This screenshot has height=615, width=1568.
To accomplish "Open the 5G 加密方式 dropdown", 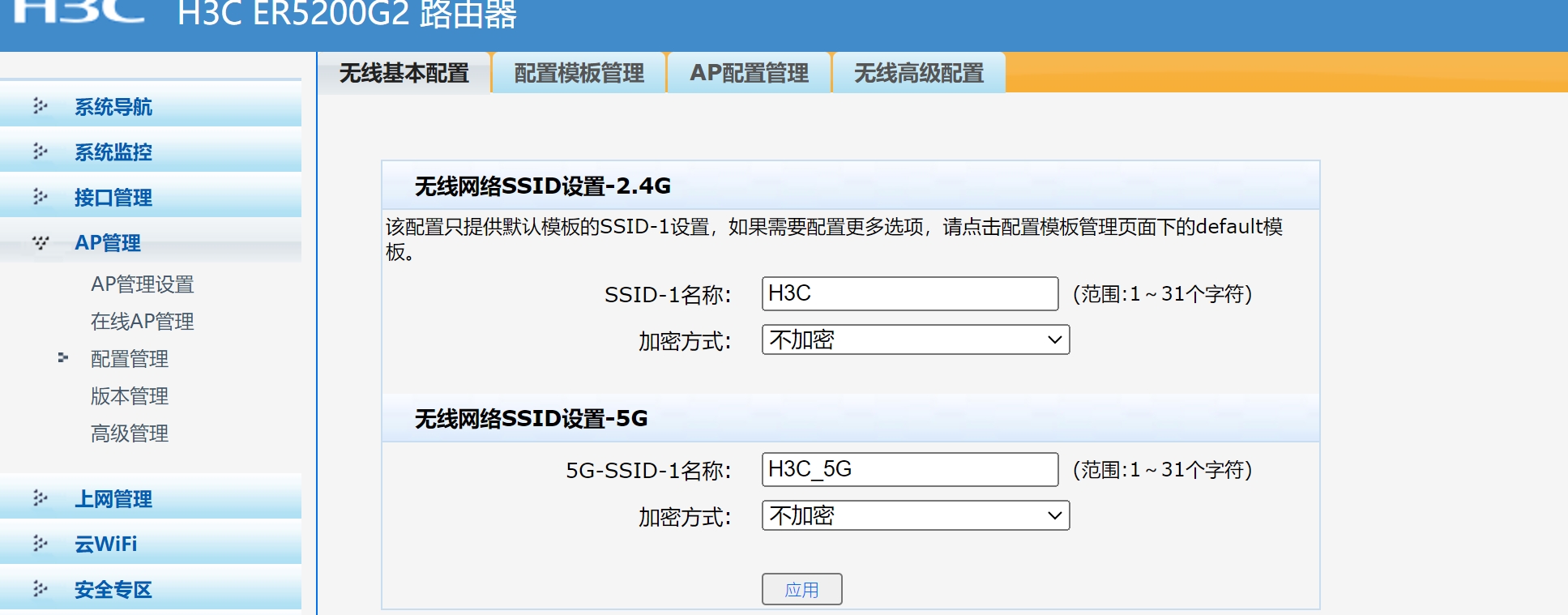I will point(915,515).
